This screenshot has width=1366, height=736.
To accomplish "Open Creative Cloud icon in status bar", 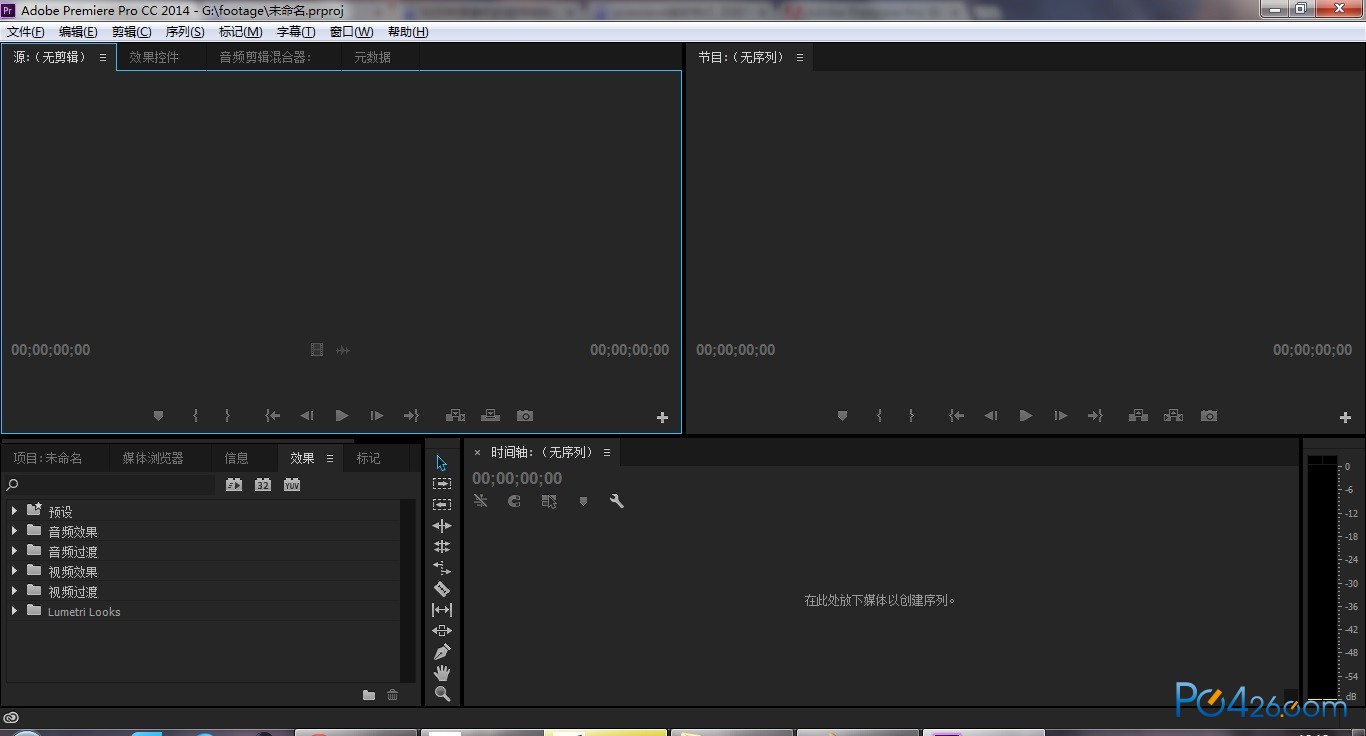I will [x=11, y=717].
